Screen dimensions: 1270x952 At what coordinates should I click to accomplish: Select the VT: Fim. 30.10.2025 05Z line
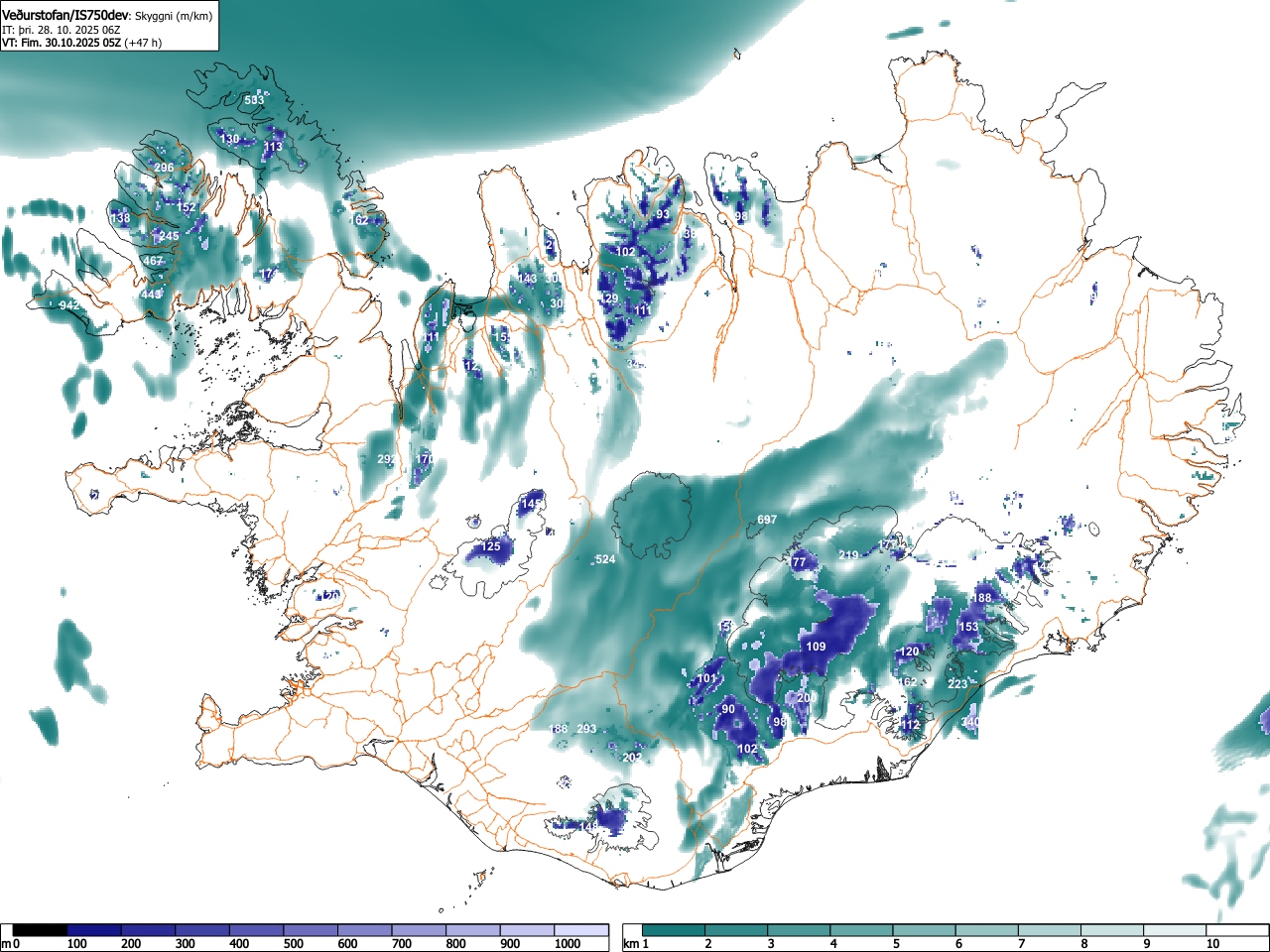[62, 43]
